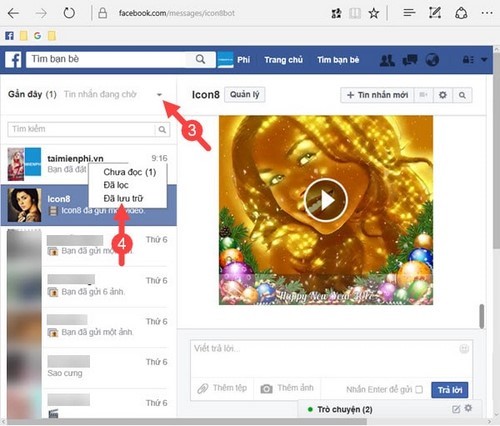Open the messages icon in header
The height and width of the screenshot is (426, 500).
(410, 60)
